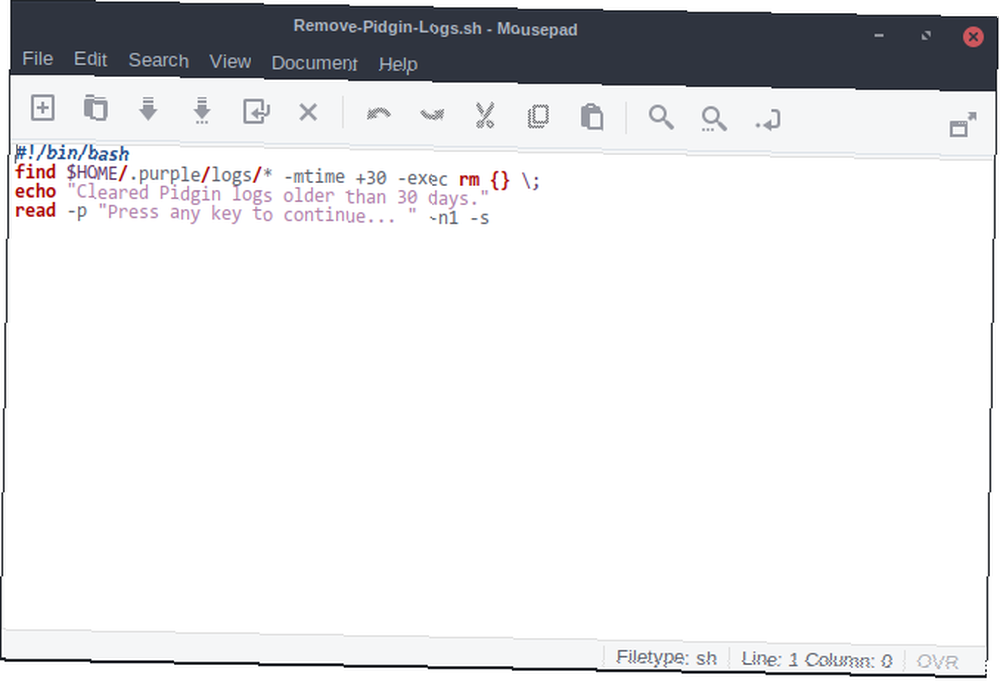Screen dimensions: 1000x681
Task: Copy selection using toolbar copy icon
Action: pyautogui.click(x=538, y=117)
